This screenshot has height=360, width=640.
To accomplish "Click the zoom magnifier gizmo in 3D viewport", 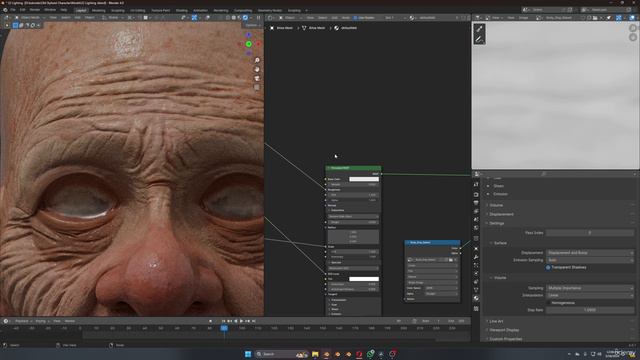I will tap(257, 60).
